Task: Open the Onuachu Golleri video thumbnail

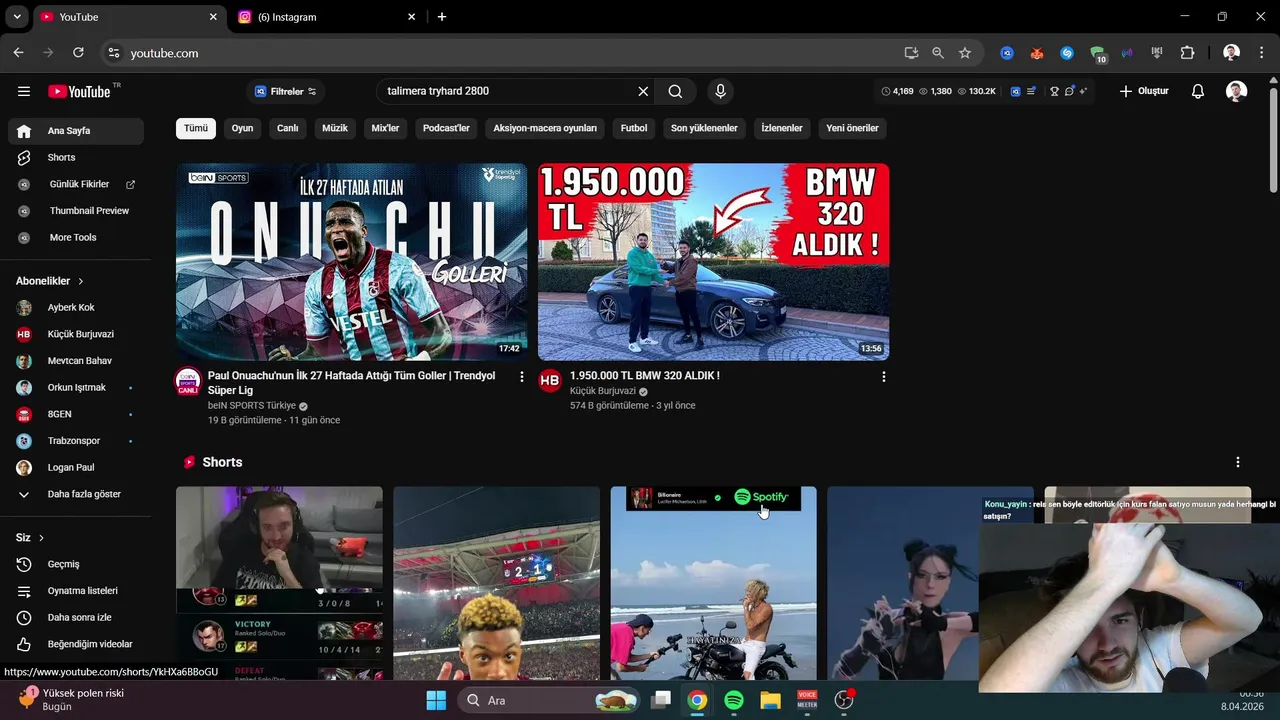Action: 351,262
